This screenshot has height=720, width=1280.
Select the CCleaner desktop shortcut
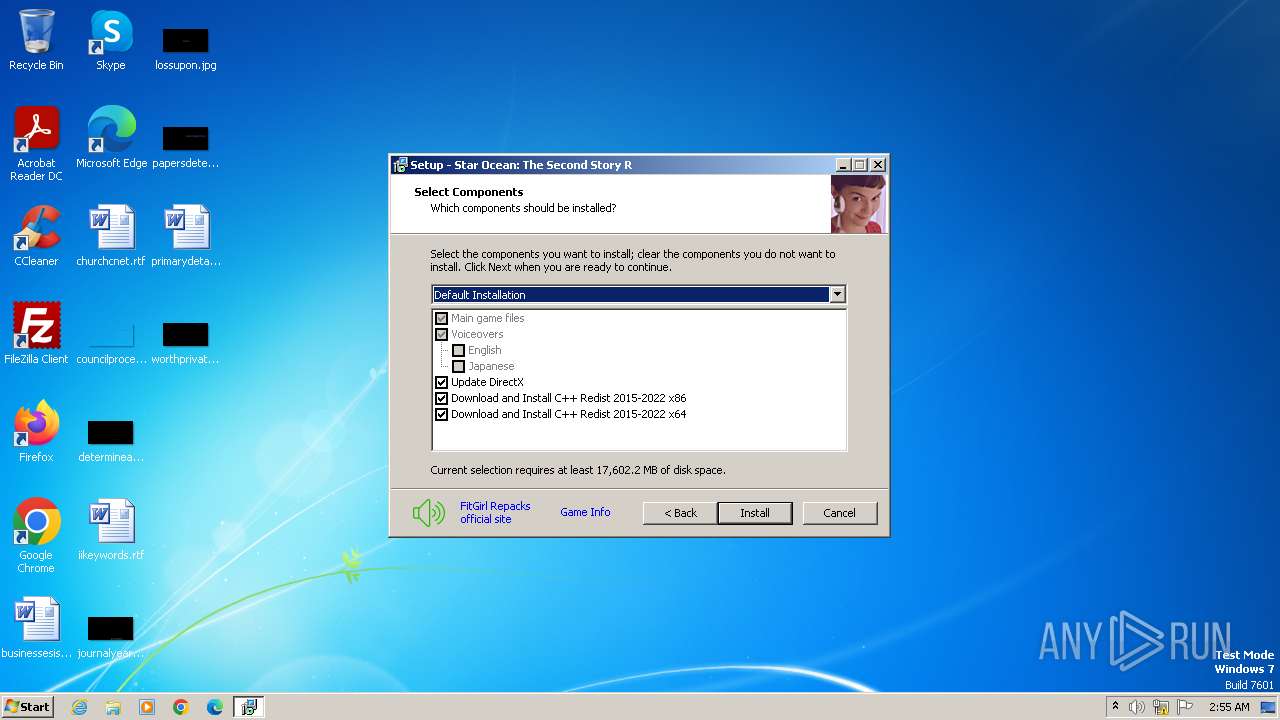click(36, 236)
